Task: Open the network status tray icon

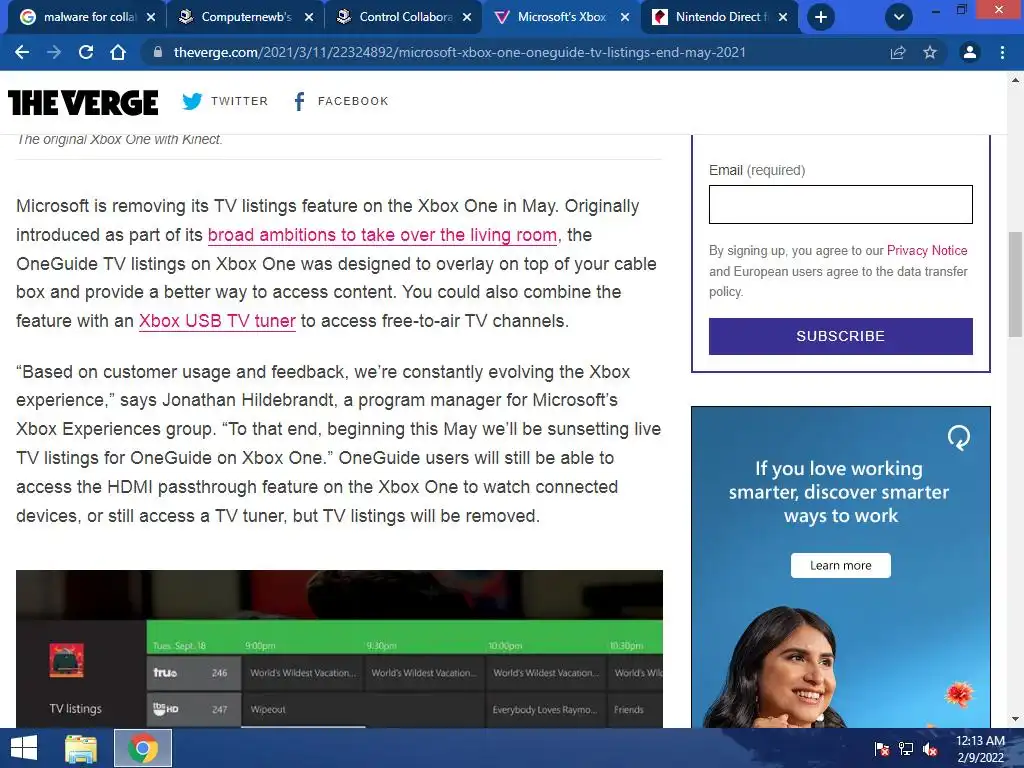Action: click(x=906, y=748)
